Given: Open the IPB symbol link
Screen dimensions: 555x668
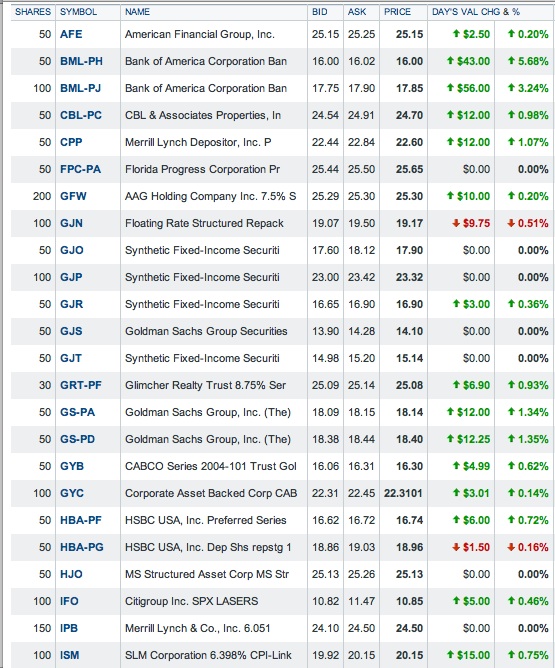Looking at the screenshot, I should pos(69,628).
